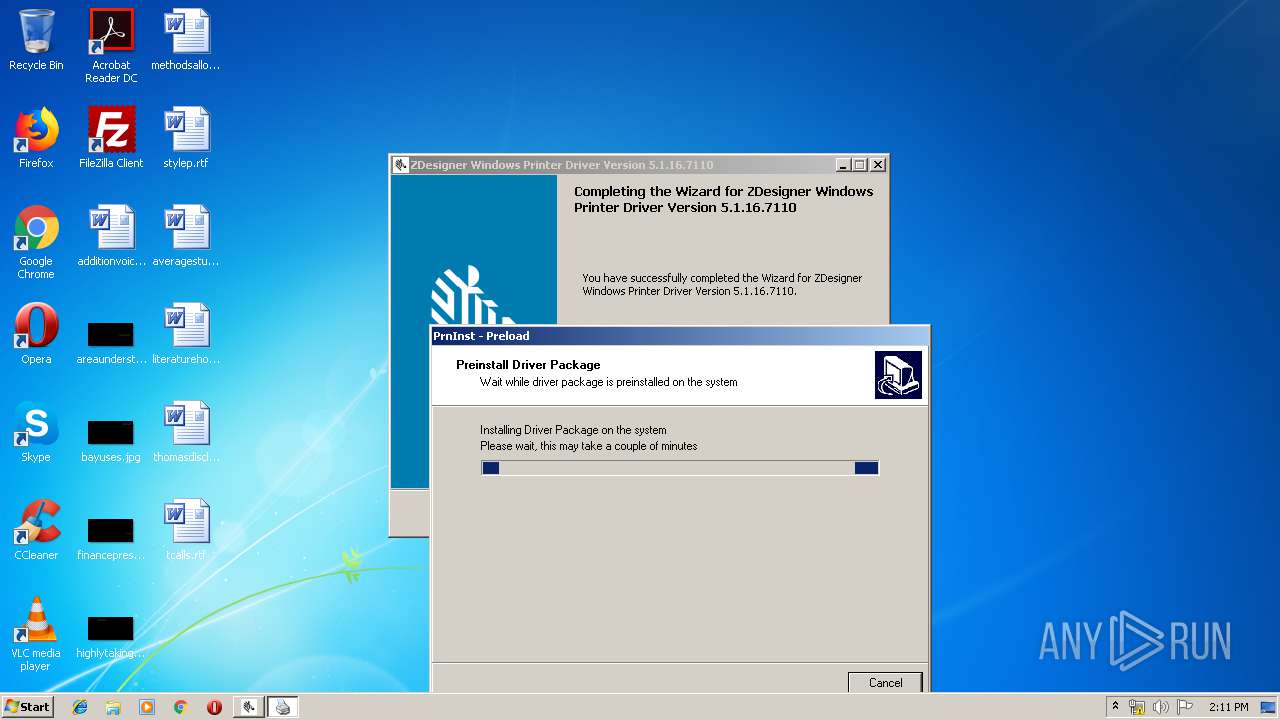Open the Recycle Bin desktop icon
1280x720 pixels.
(36, 41)
